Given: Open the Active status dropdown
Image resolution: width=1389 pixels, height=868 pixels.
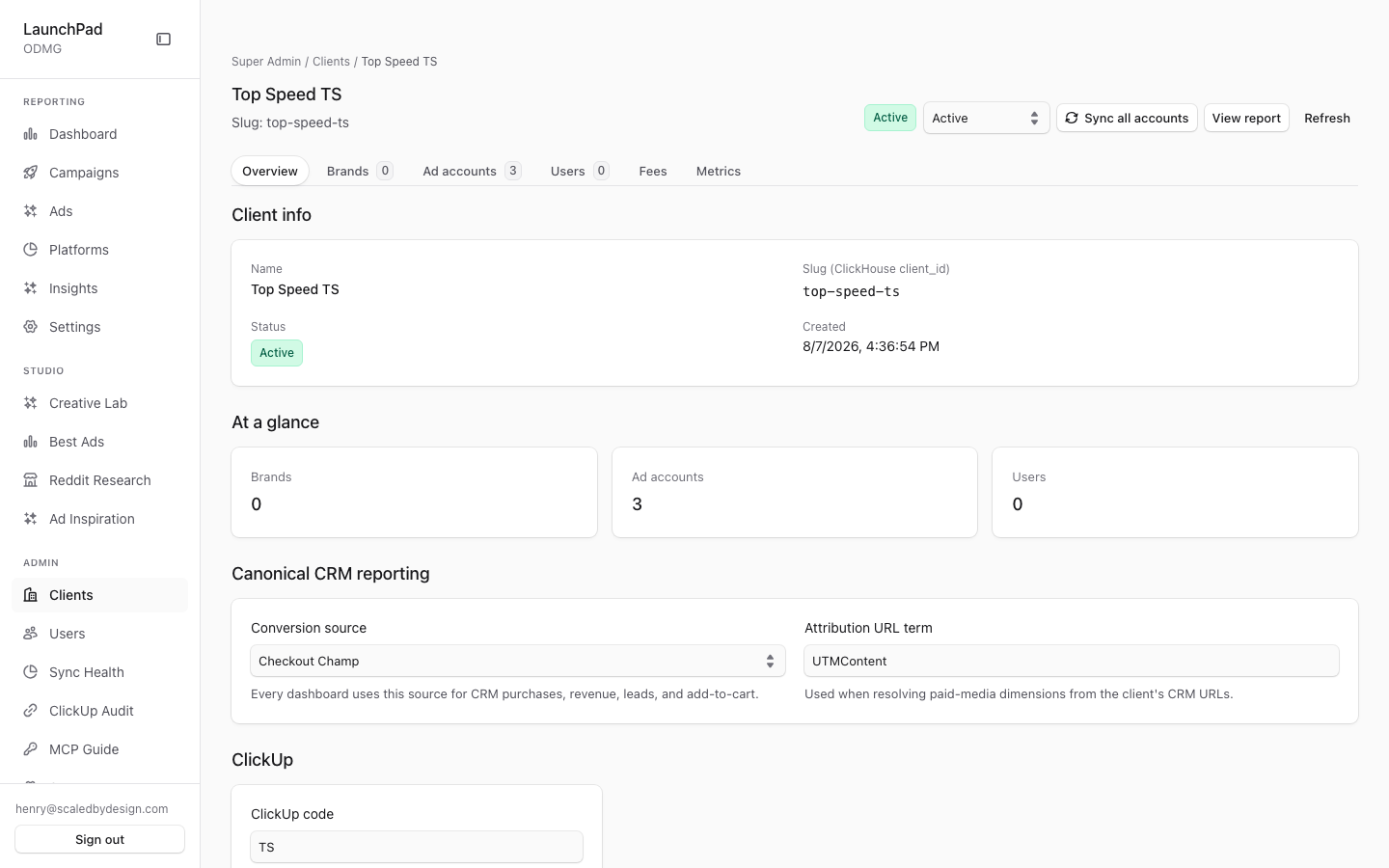Looking at the screenshot, I should click(x=986, y=118).
